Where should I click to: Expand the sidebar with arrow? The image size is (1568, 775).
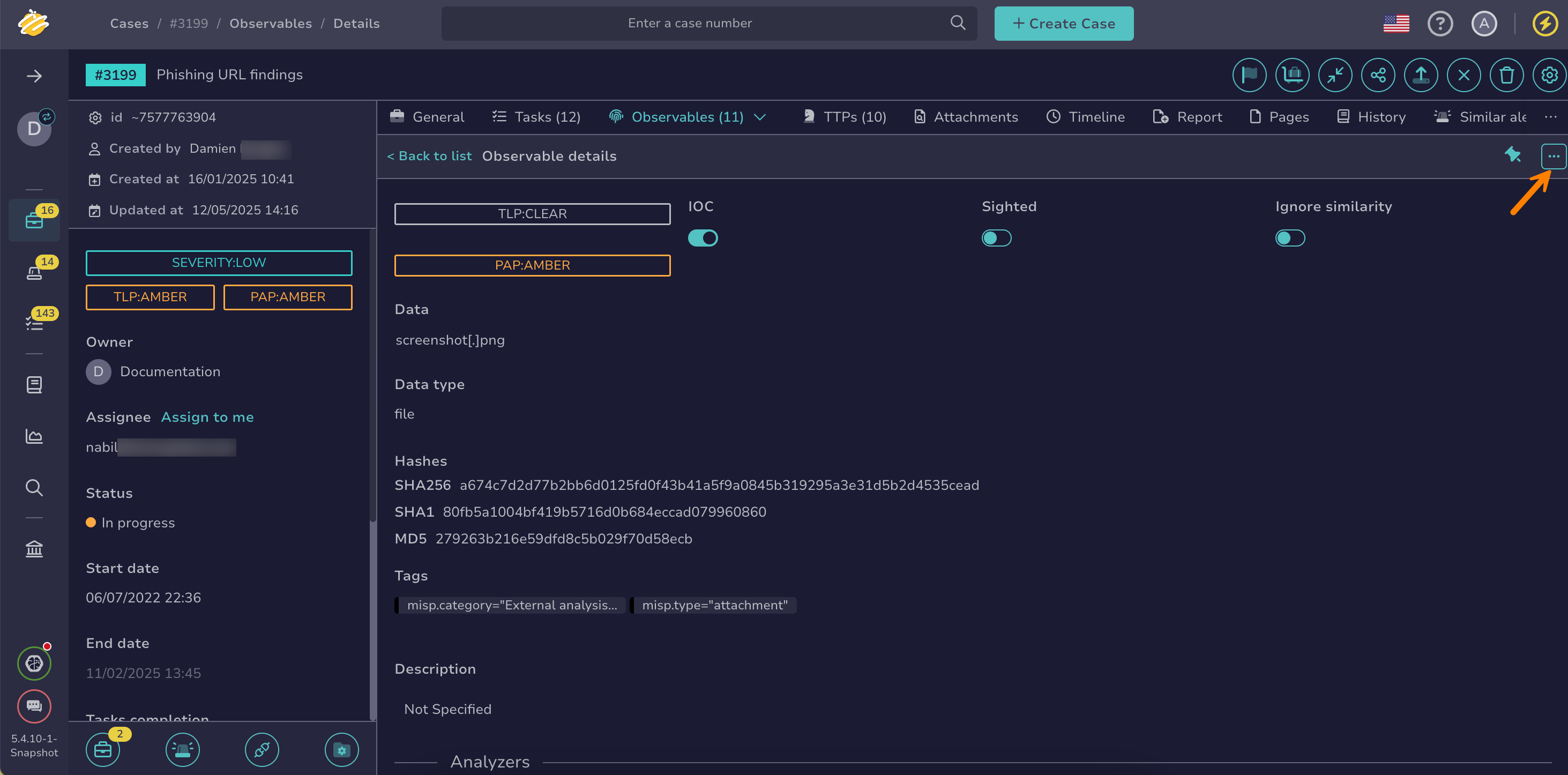pyautogui.click(x=34, y=76)
